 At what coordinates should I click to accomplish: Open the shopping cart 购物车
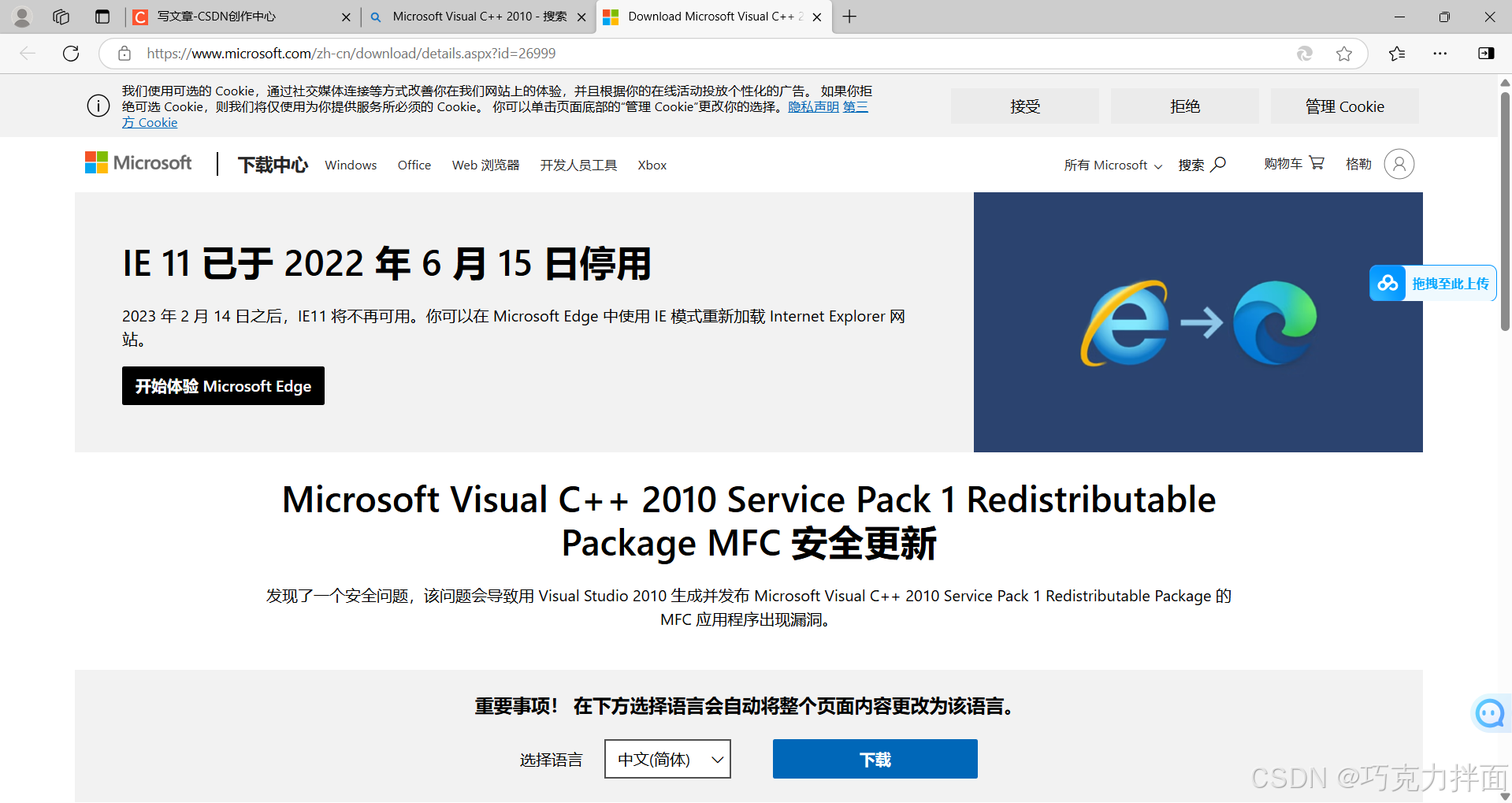(x=1294, y=163)
